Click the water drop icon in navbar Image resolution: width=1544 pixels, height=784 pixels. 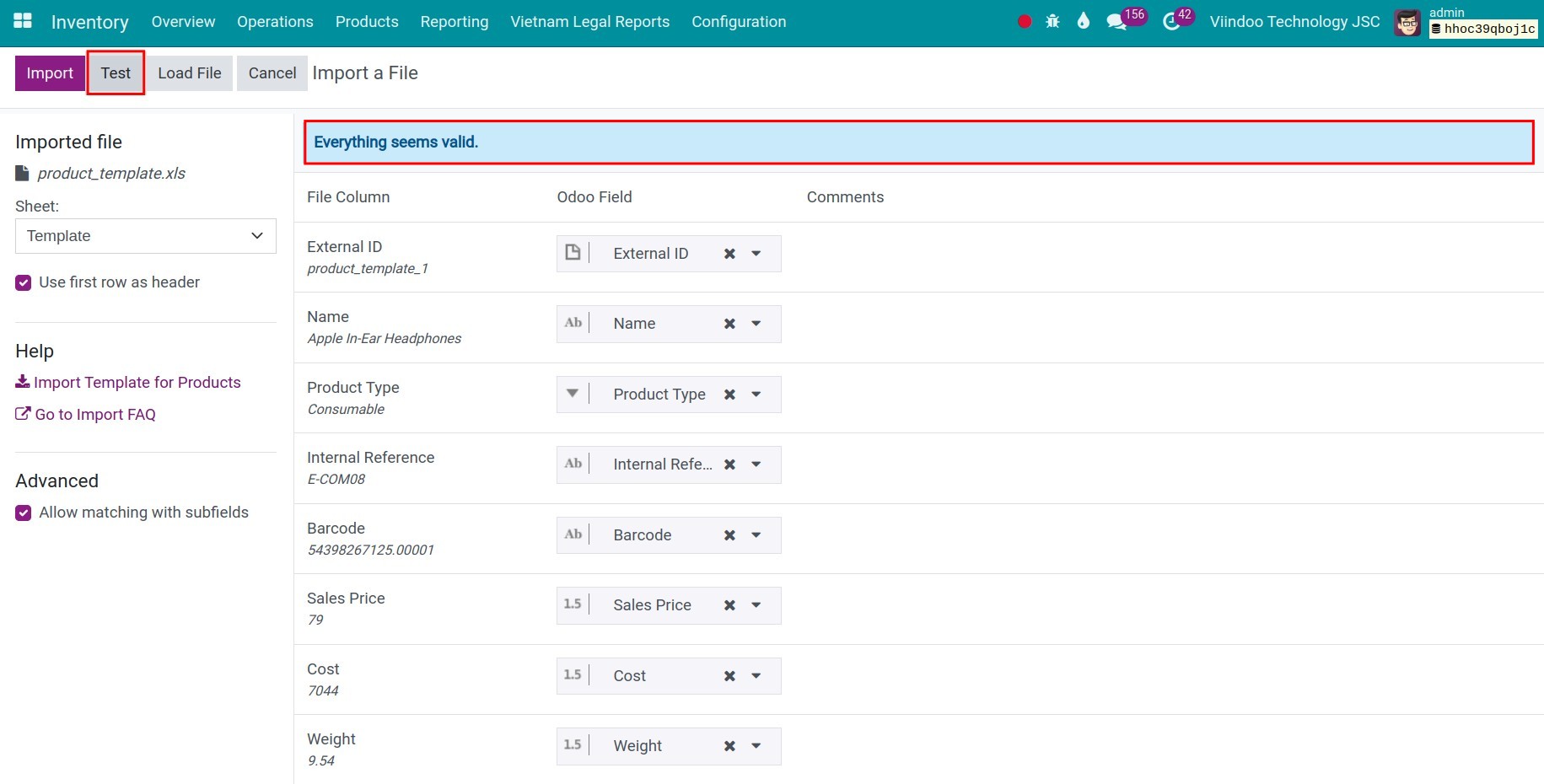(x=1084, y=21)
